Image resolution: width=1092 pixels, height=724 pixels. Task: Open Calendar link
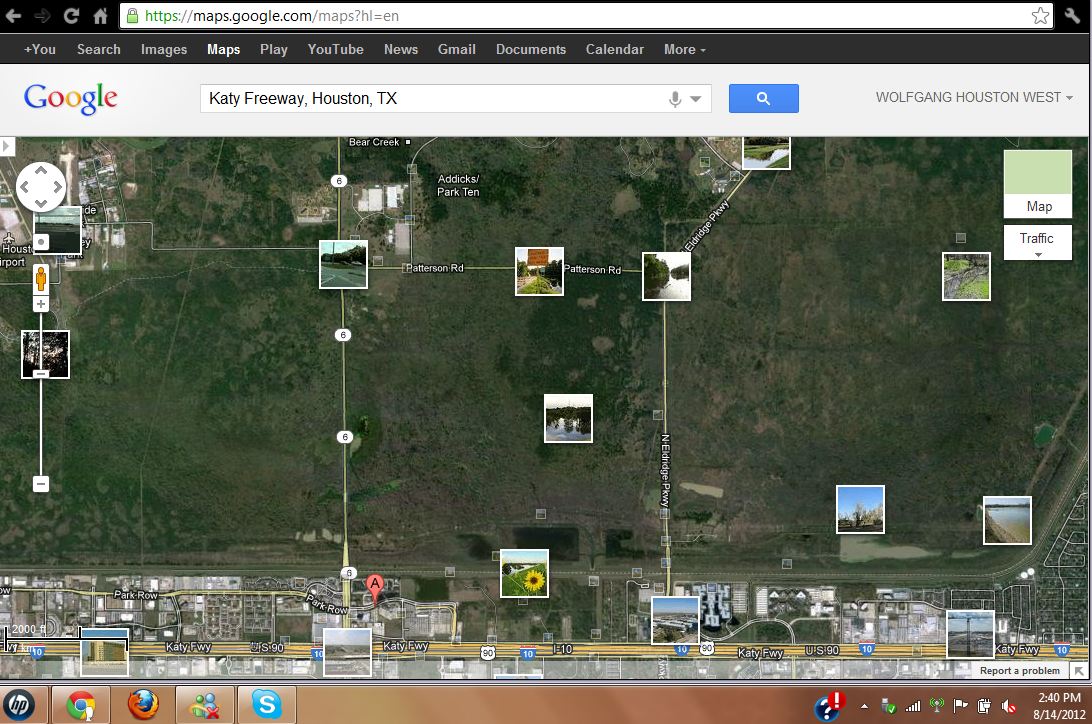(614, 49)
